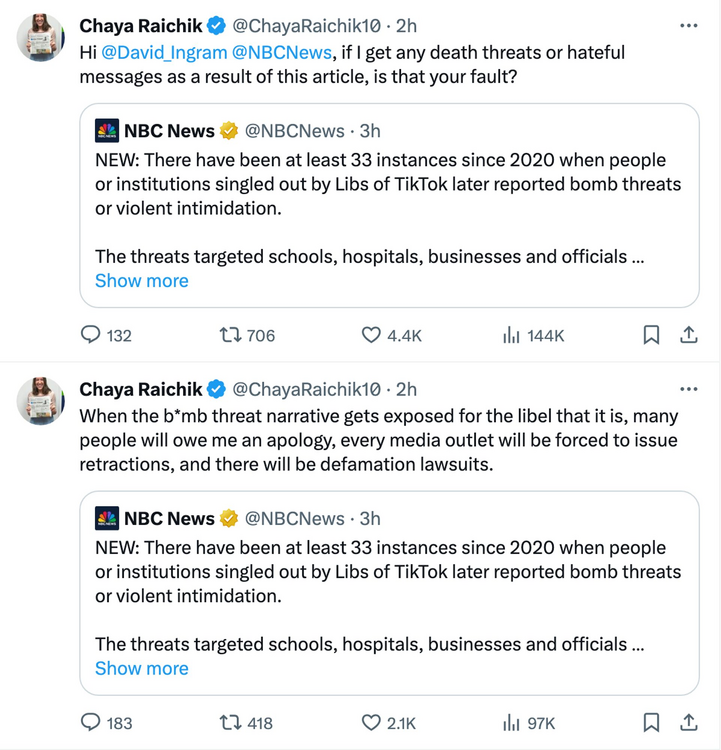Like the second tweet with 2.1K likes

click(x=371, y=722)
